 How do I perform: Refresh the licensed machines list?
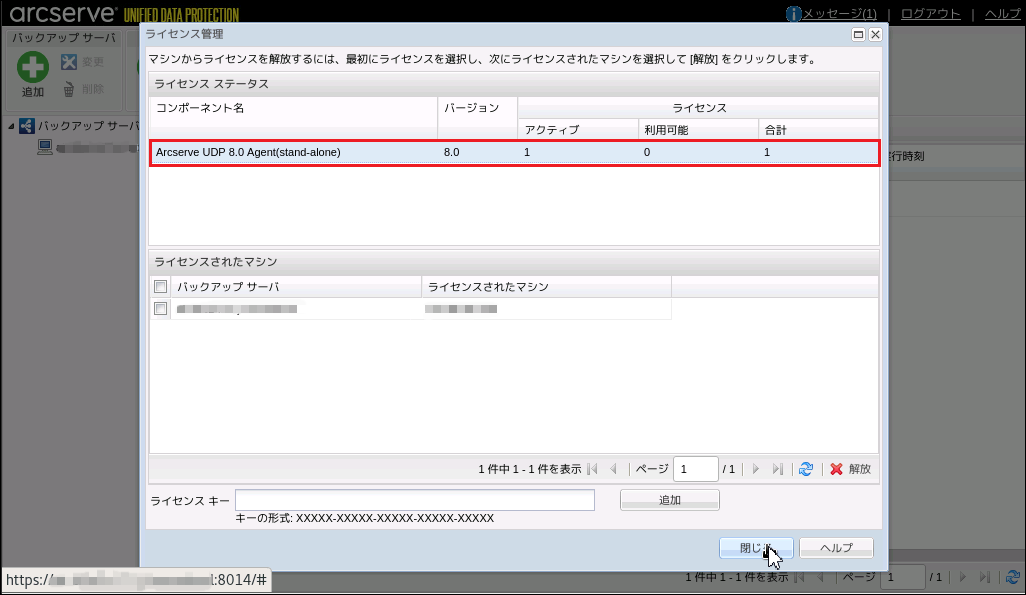(x=806, y=469)
